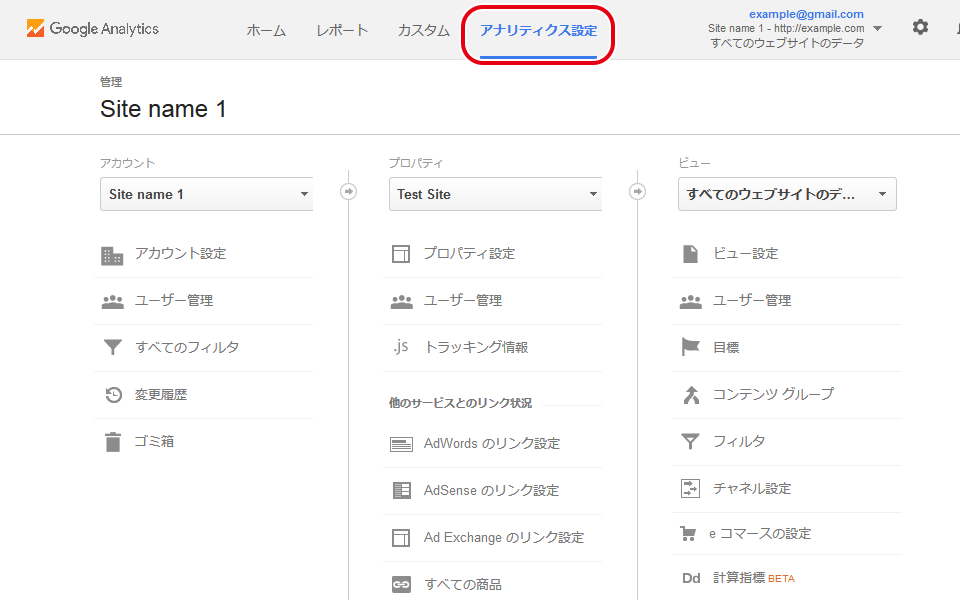
Task: Open アカウント設定 link
Action: [x=181, y=253]
